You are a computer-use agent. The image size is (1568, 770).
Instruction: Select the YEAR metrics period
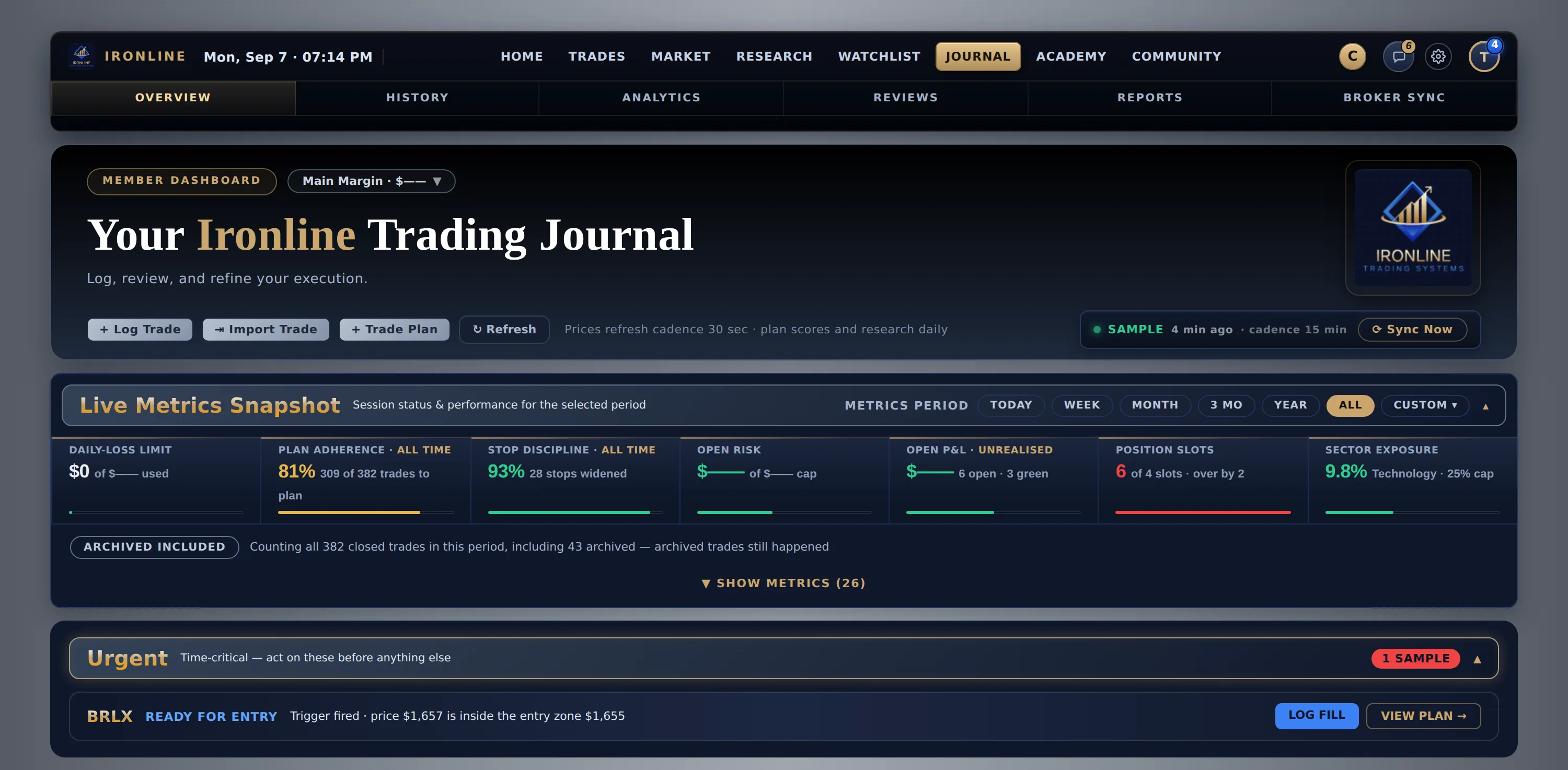click(1290, 406)
